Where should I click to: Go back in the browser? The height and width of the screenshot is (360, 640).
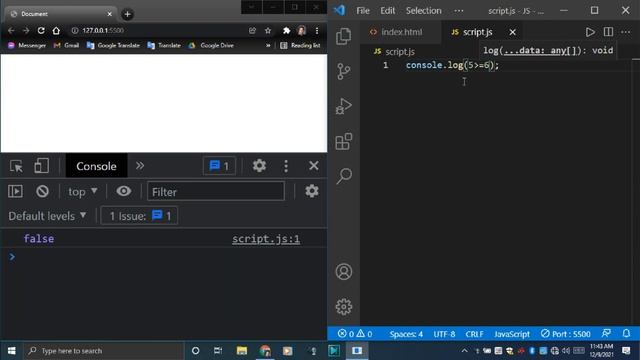point(11,31)
